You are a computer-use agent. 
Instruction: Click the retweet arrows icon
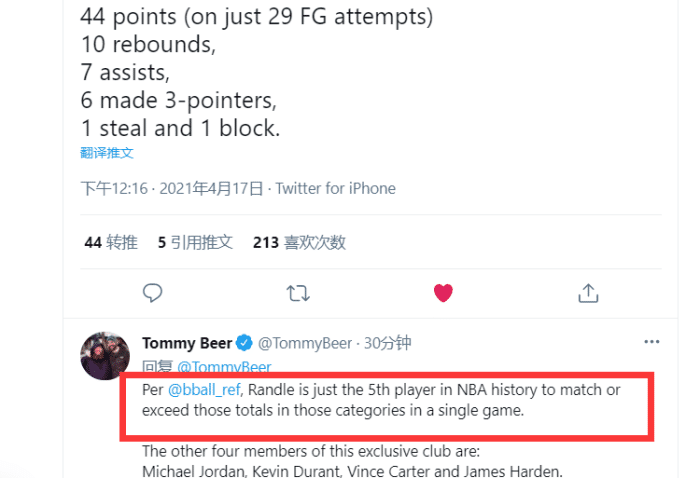point(298,293)
